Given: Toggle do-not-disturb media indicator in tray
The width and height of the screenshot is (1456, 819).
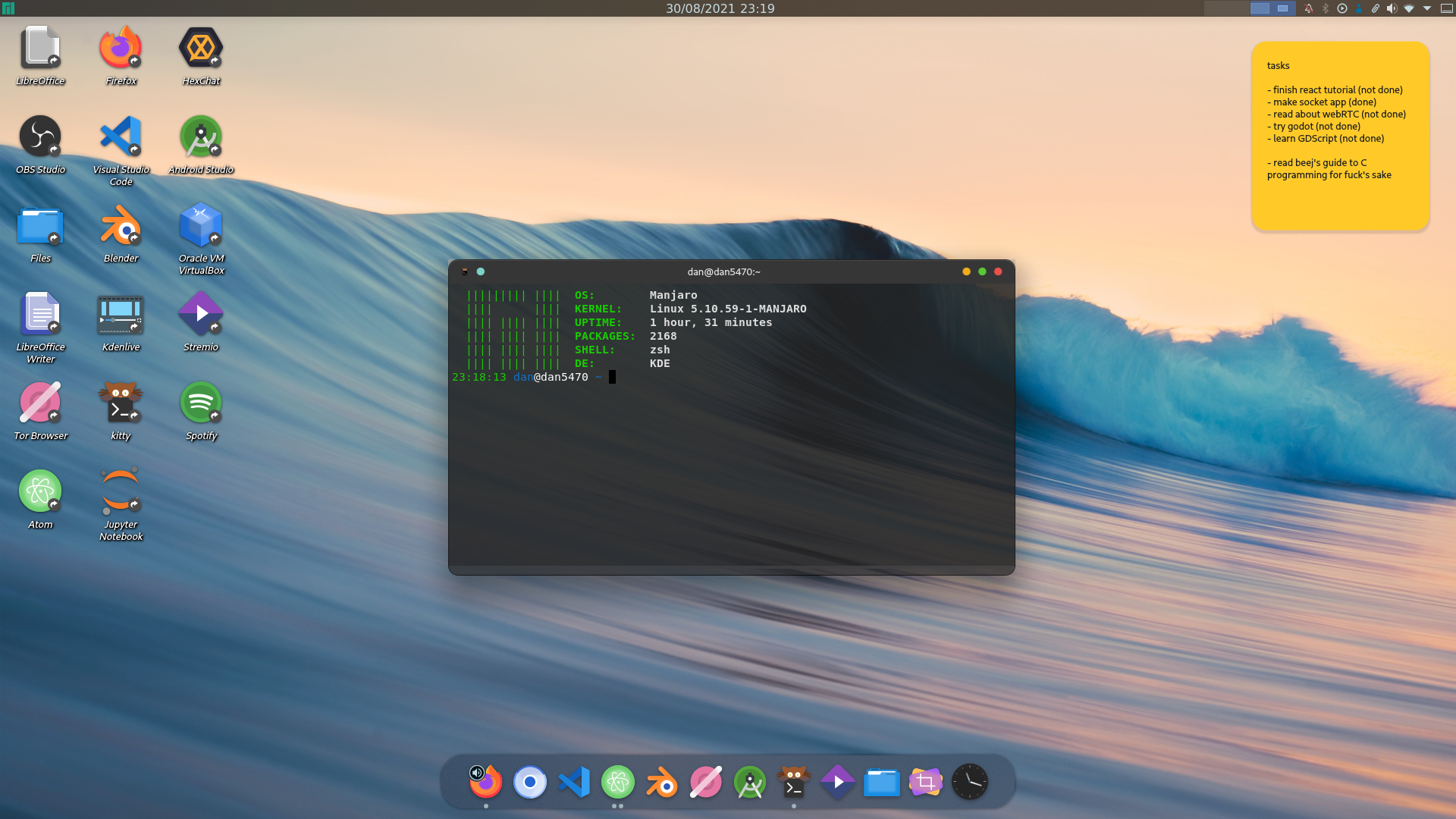Looking at the screenshot, I should [1342, 8].
